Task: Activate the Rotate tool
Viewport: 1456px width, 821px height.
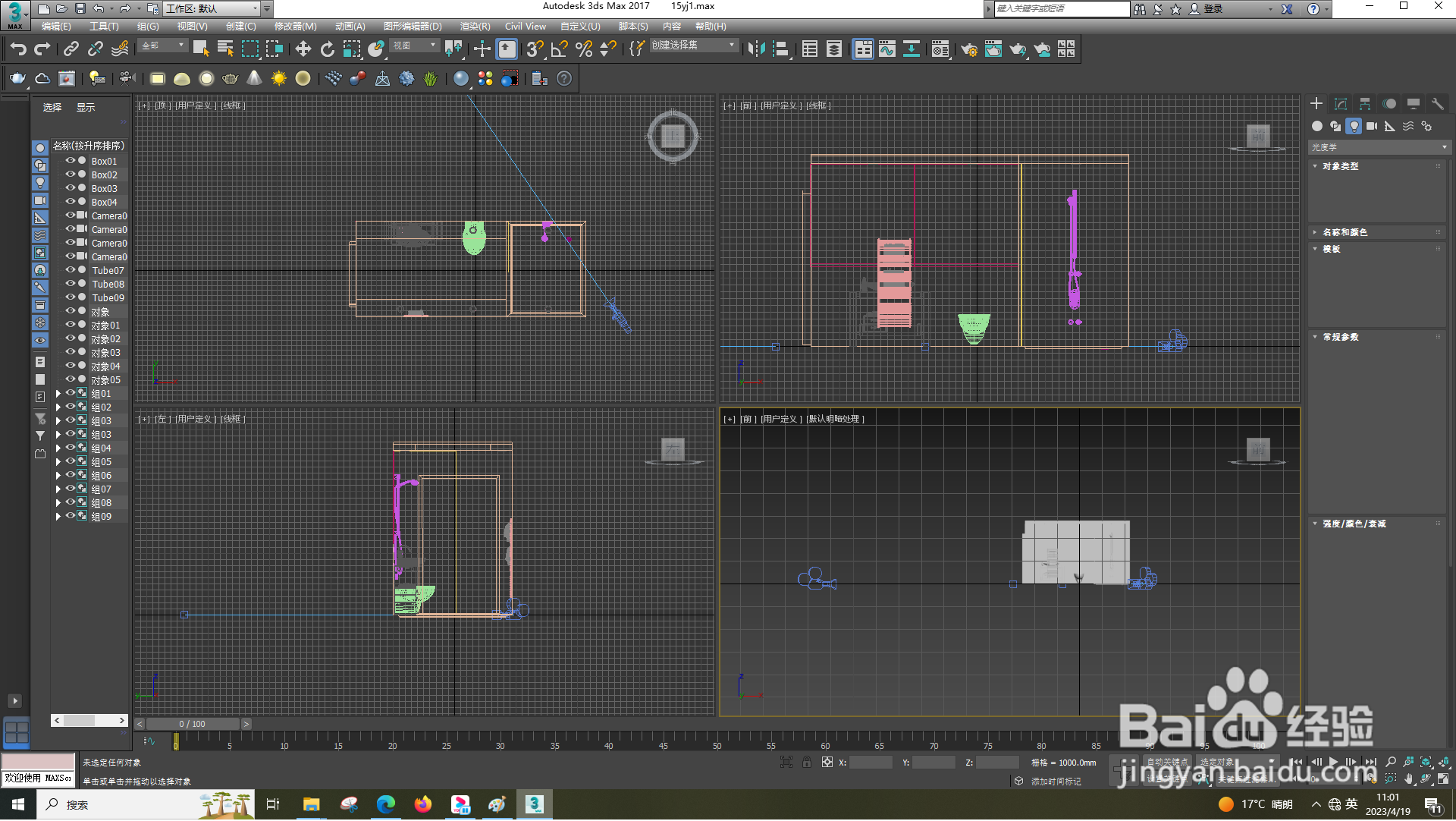Action: point(327,49)
